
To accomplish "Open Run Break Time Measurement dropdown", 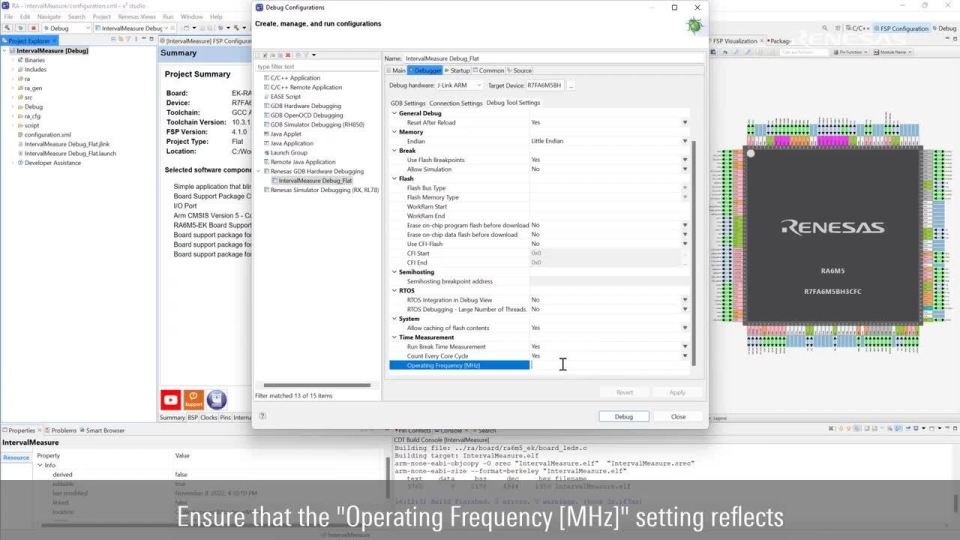I will coord(684,347).
